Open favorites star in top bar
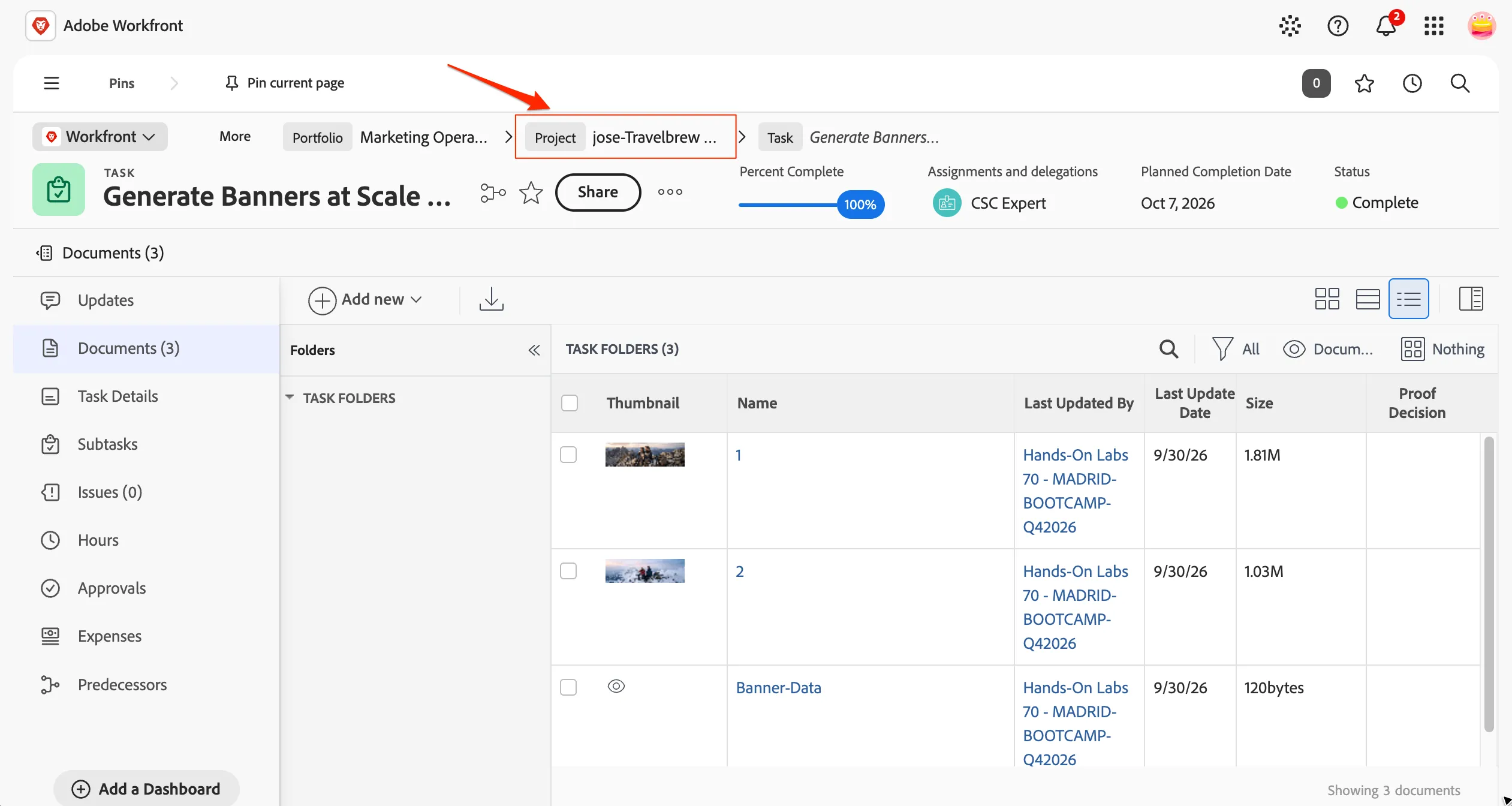This screenshot has width=1512, height=806. [x=1365, y=83]
